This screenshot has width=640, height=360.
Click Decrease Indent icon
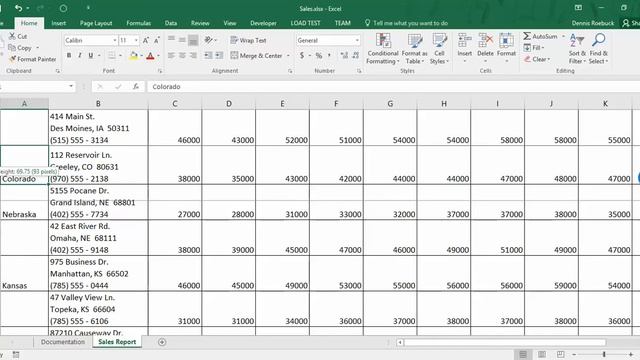[208, 56]
